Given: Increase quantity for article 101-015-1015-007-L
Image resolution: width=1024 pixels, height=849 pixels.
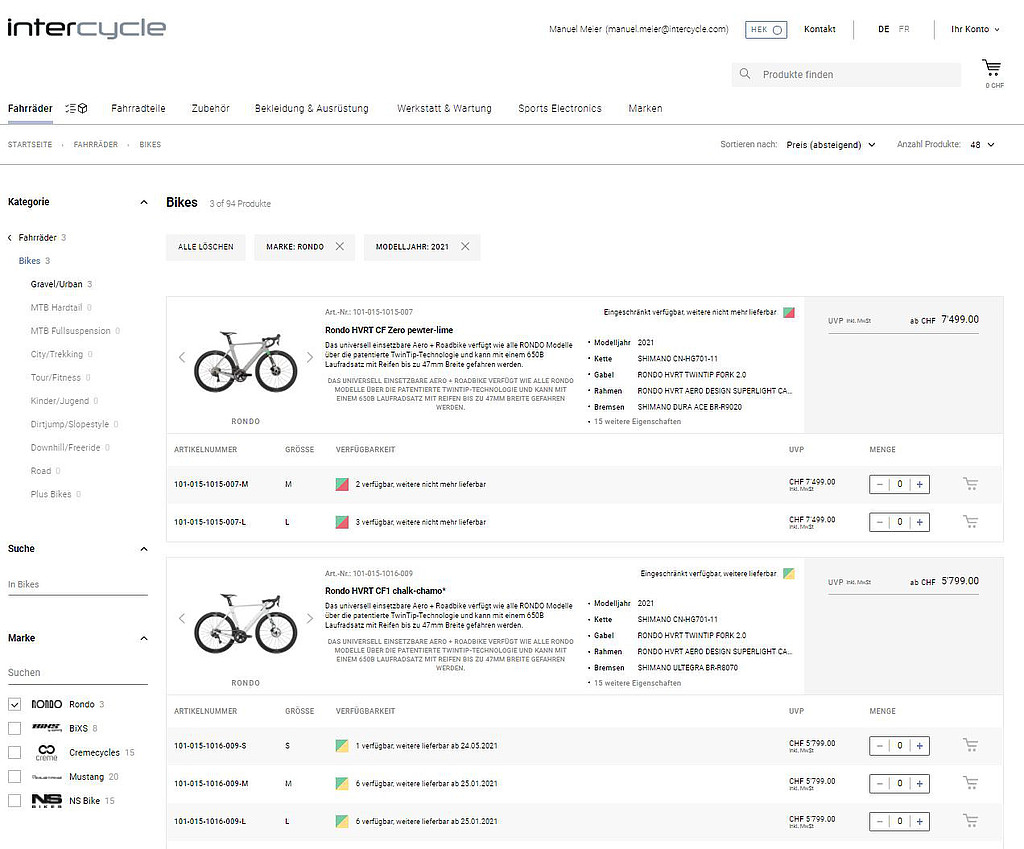Looking at the screenshot, I should click(x=920, y=522).
